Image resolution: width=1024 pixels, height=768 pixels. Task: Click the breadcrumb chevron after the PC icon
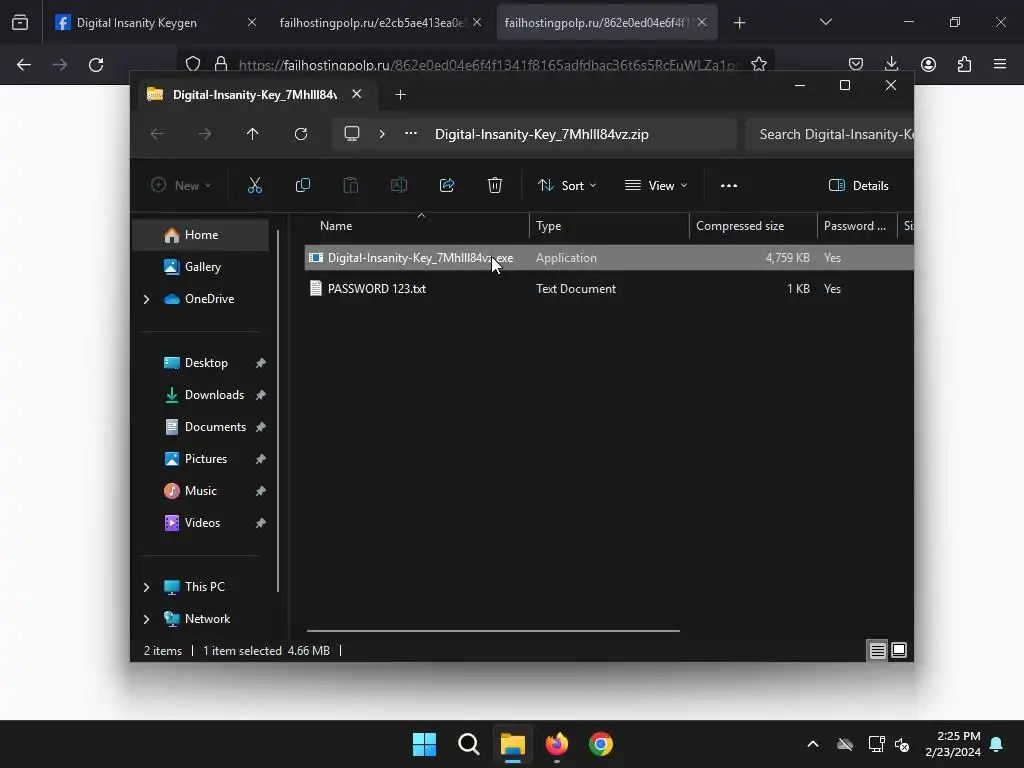click(382, 134)
